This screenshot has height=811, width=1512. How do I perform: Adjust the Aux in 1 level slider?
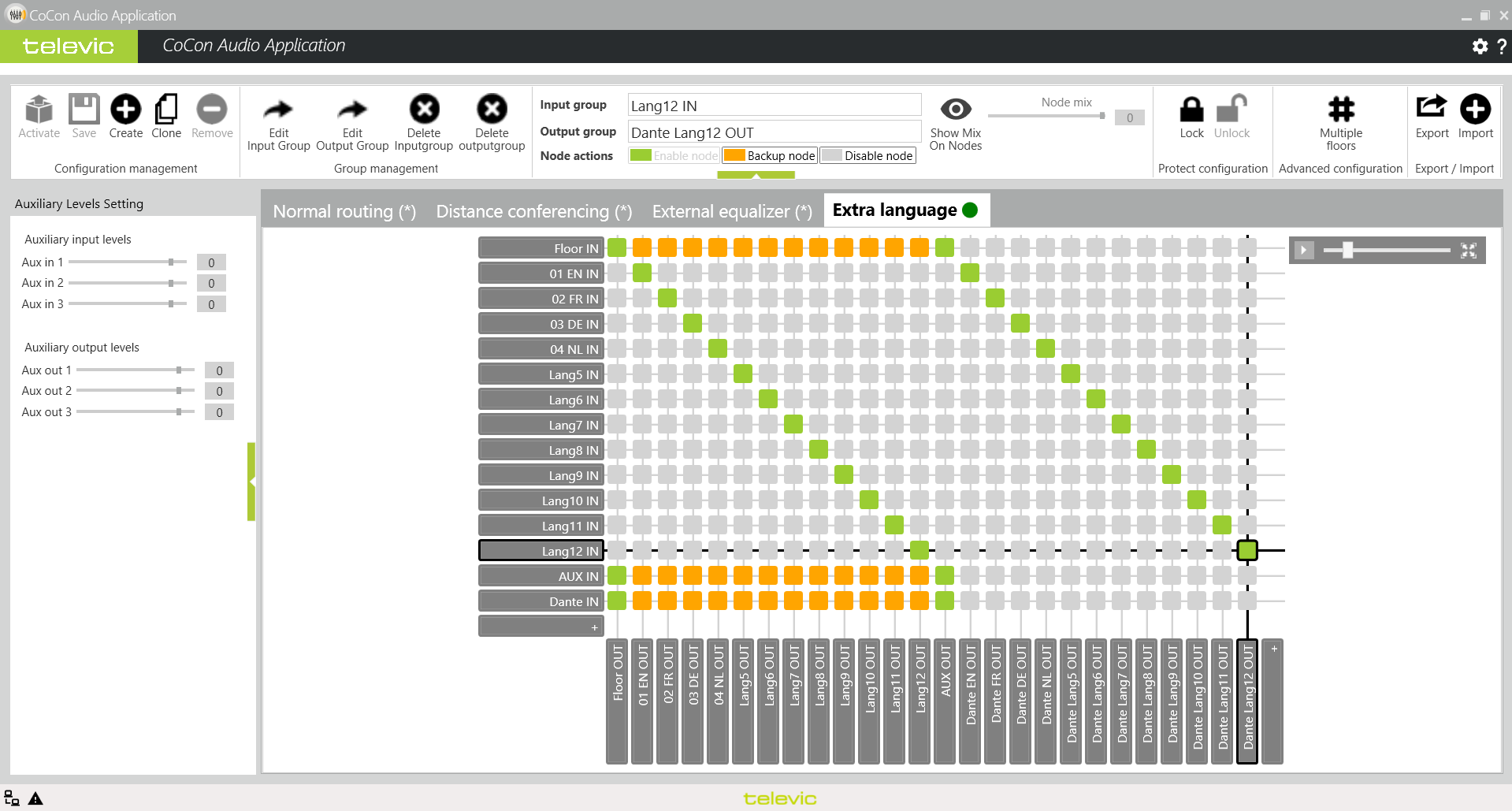coord(171,262)
